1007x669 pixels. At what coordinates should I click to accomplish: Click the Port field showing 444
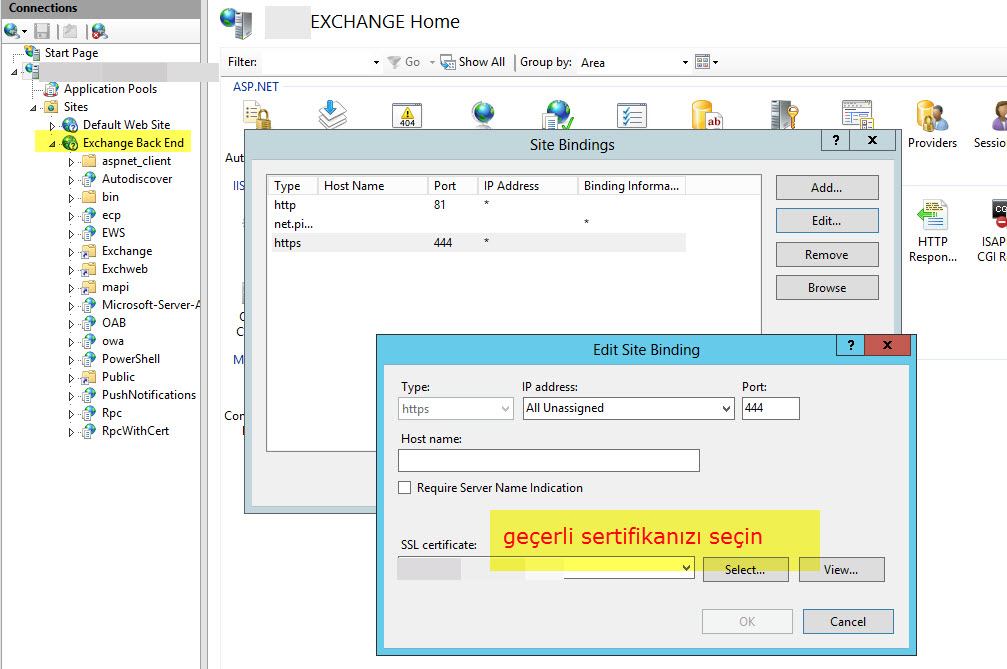(x=771, y=408)
